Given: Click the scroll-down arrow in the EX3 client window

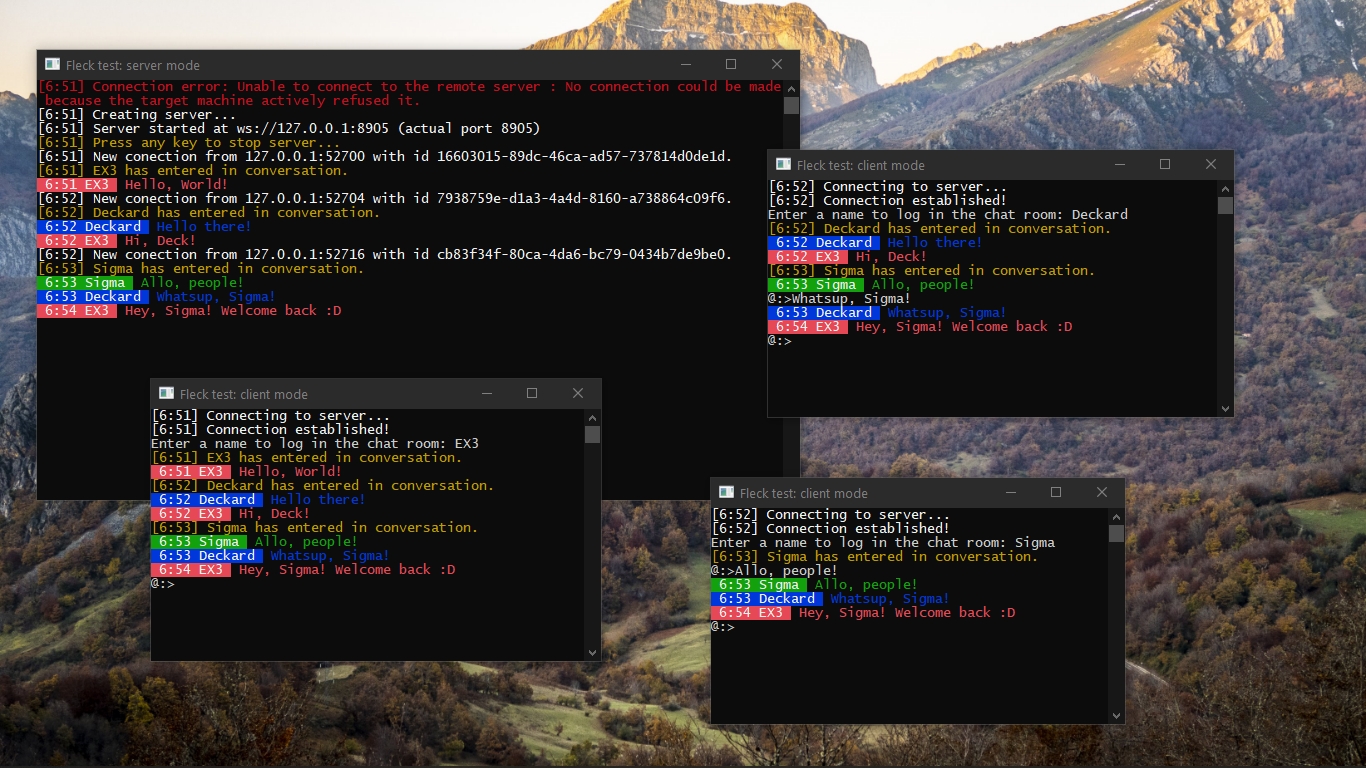Looking at the screenshot, I should (592, 652).
